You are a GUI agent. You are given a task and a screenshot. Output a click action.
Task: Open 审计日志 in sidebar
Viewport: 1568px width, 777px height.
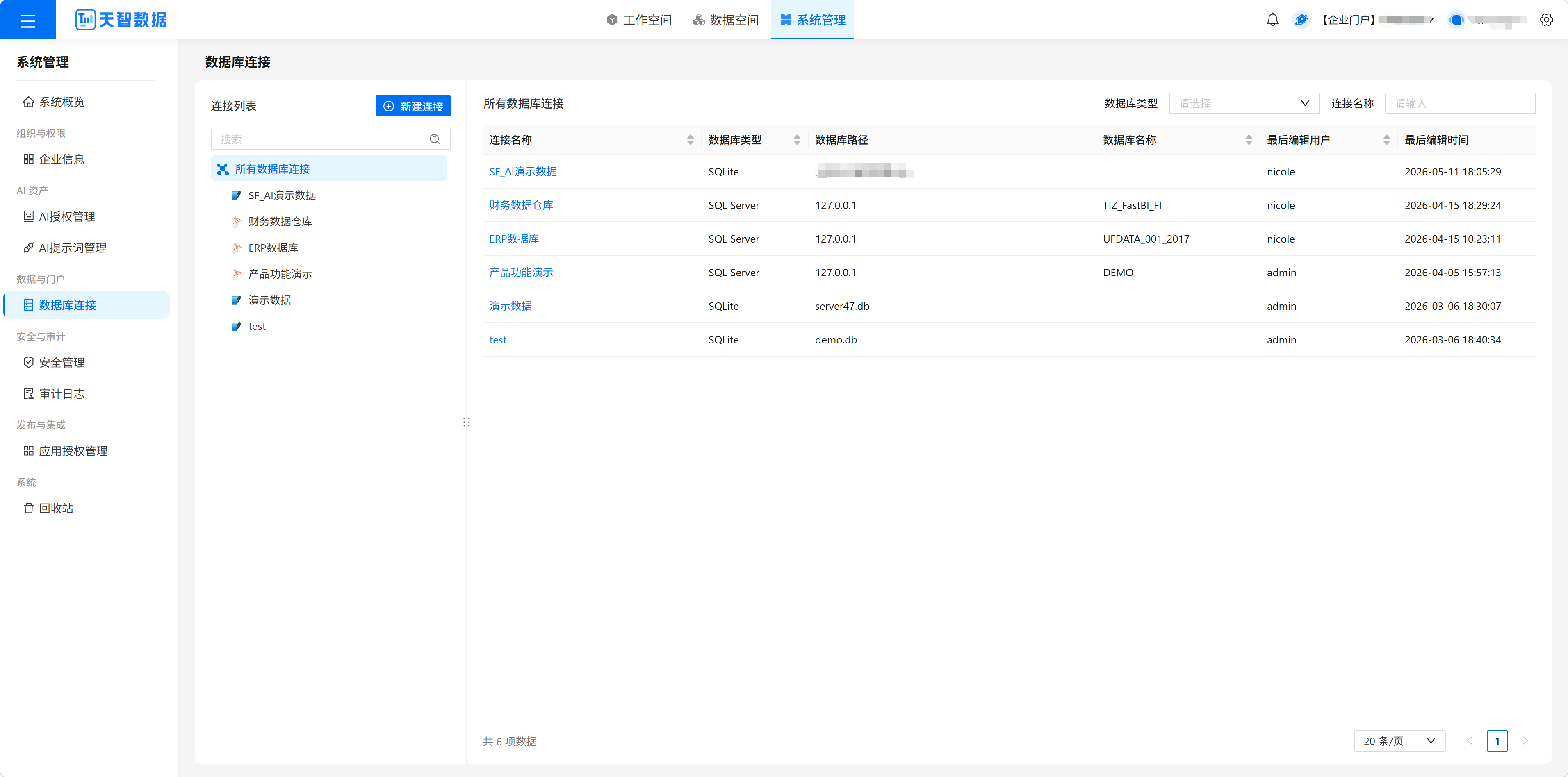pos(87,394)
